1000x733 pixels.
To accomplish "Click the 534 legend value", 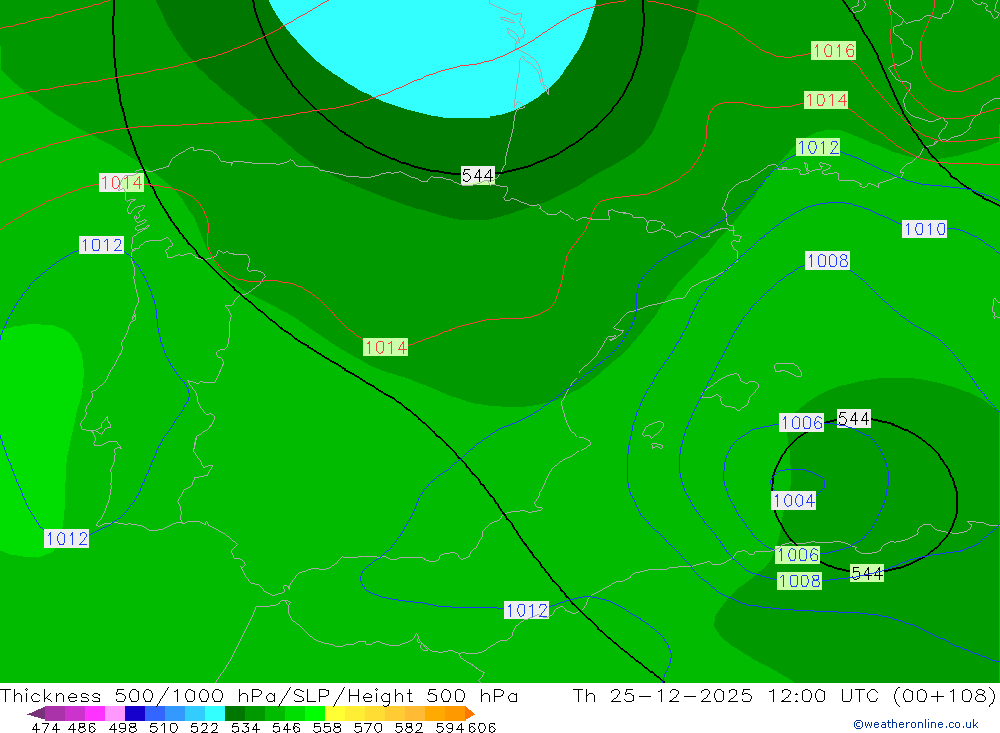I will (x=245, y=728).
